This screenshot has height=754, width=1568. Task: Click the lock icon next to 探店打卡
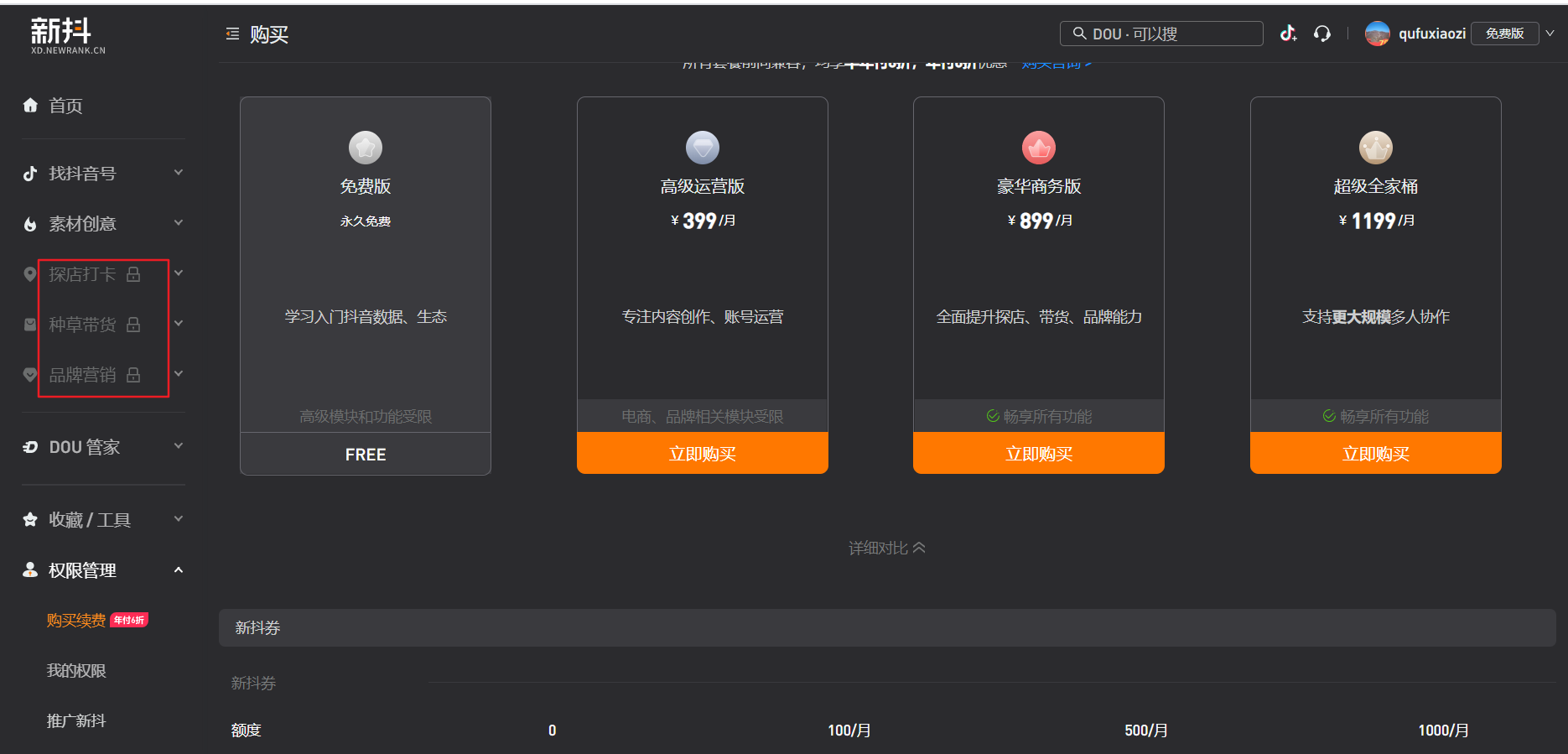[x=133, y=274]
